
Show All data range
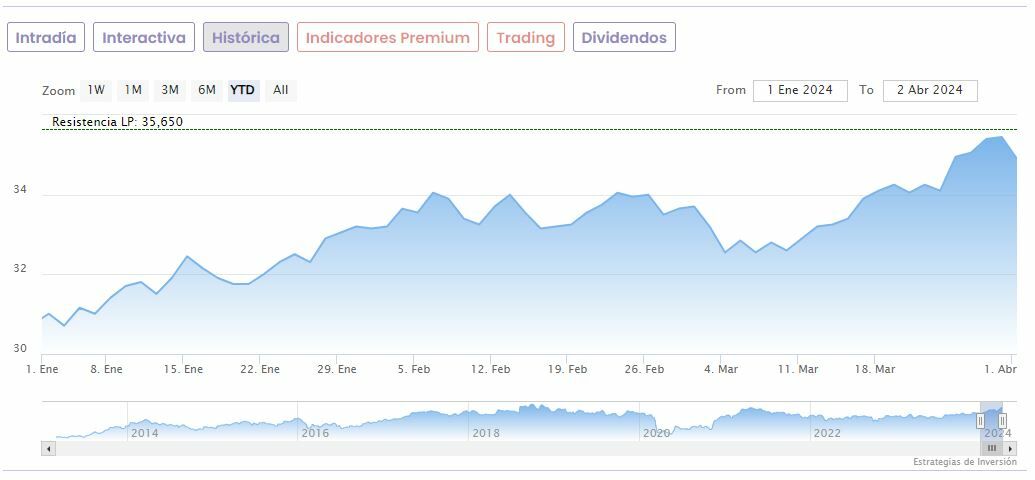281,90
